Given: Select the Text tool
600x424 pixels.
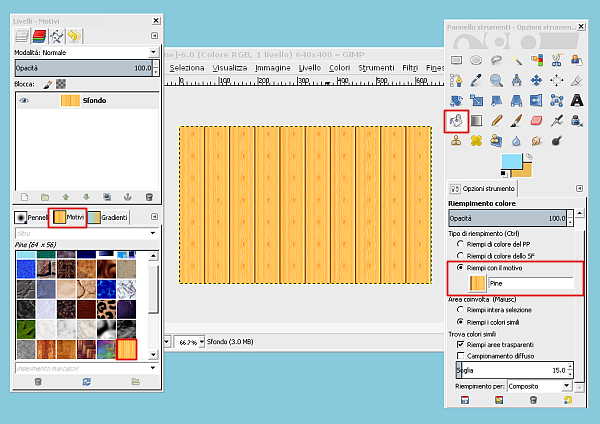Looking at the screenshot, I should pos(577,100).
